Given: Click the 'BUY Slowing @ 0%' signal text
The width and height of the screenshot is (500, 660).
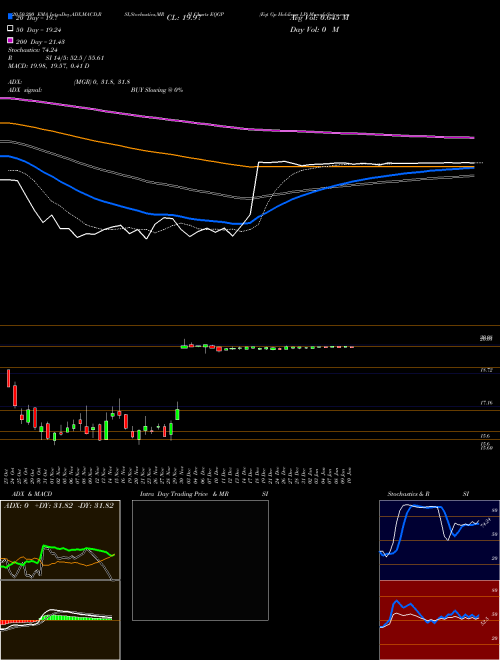Looking at the screenshot, I should [157, 90].
